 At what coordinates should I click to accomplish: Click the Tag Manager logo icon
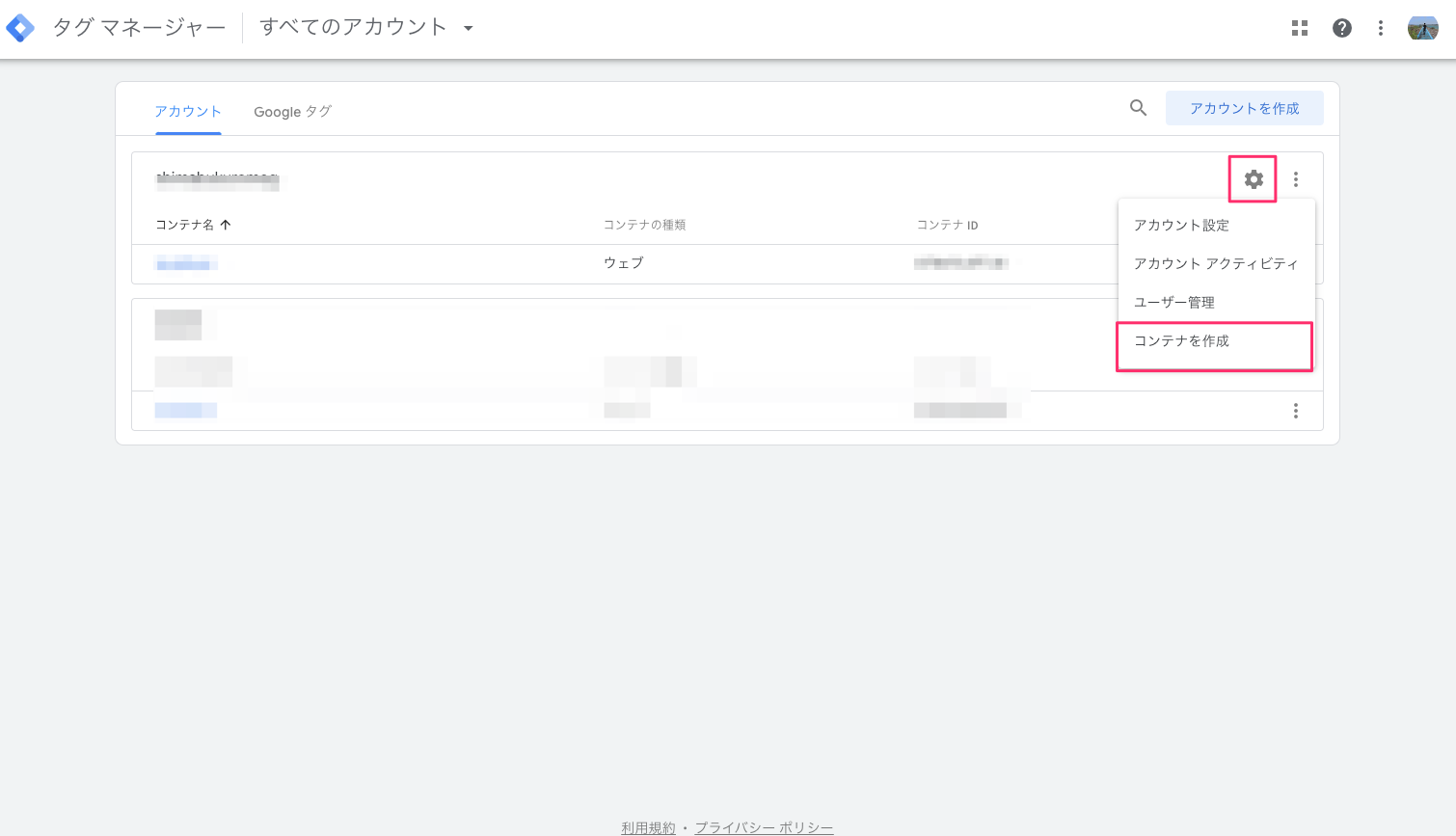(20, 28)
